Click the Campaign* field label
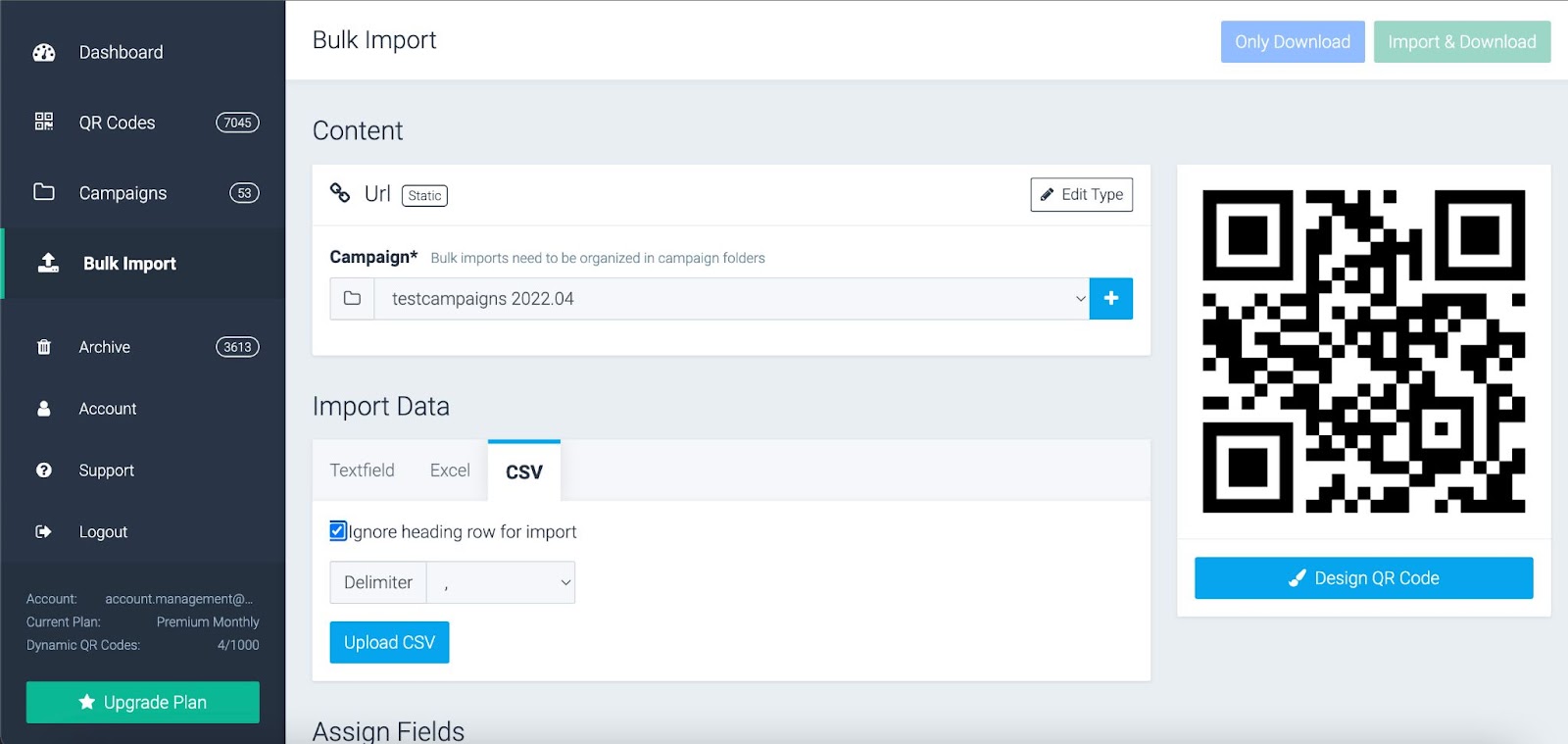Viewport: 1568px width, 744px height. coord(373,257)
